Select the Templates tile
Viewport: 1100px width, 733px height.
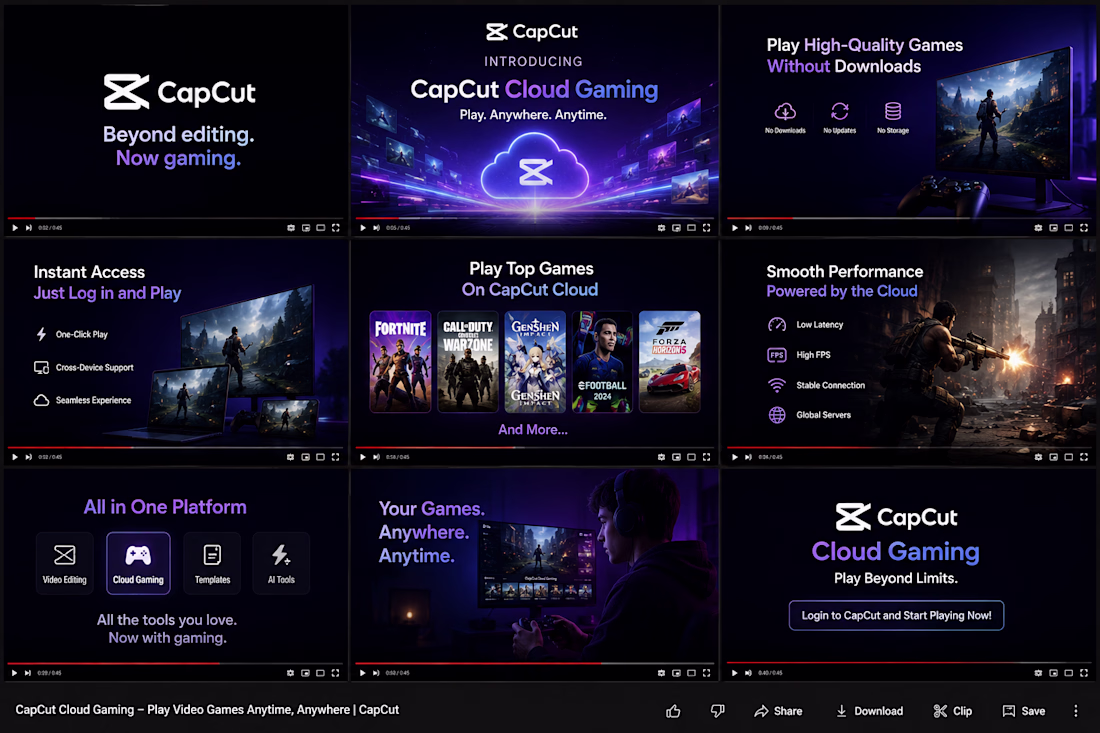212,563
